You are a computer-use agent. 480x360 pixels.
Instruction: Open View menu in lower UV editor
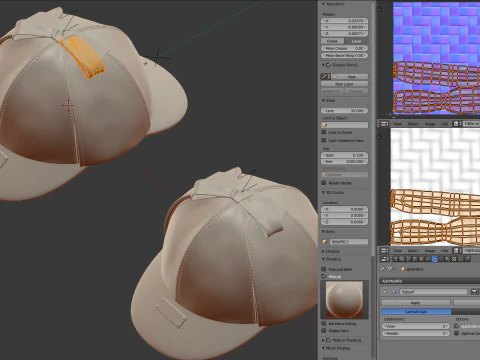[398, 250]
